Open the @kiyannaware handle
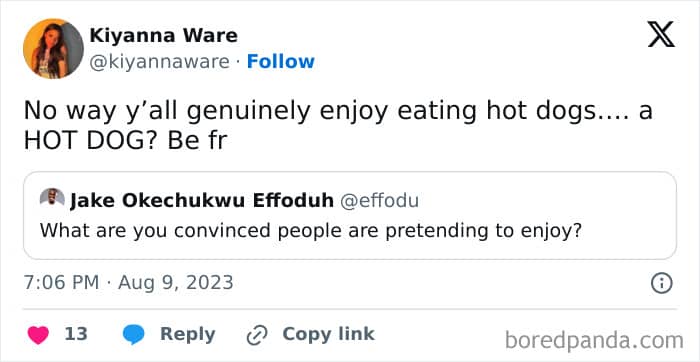The image size is (700, 362). point(159,62)
